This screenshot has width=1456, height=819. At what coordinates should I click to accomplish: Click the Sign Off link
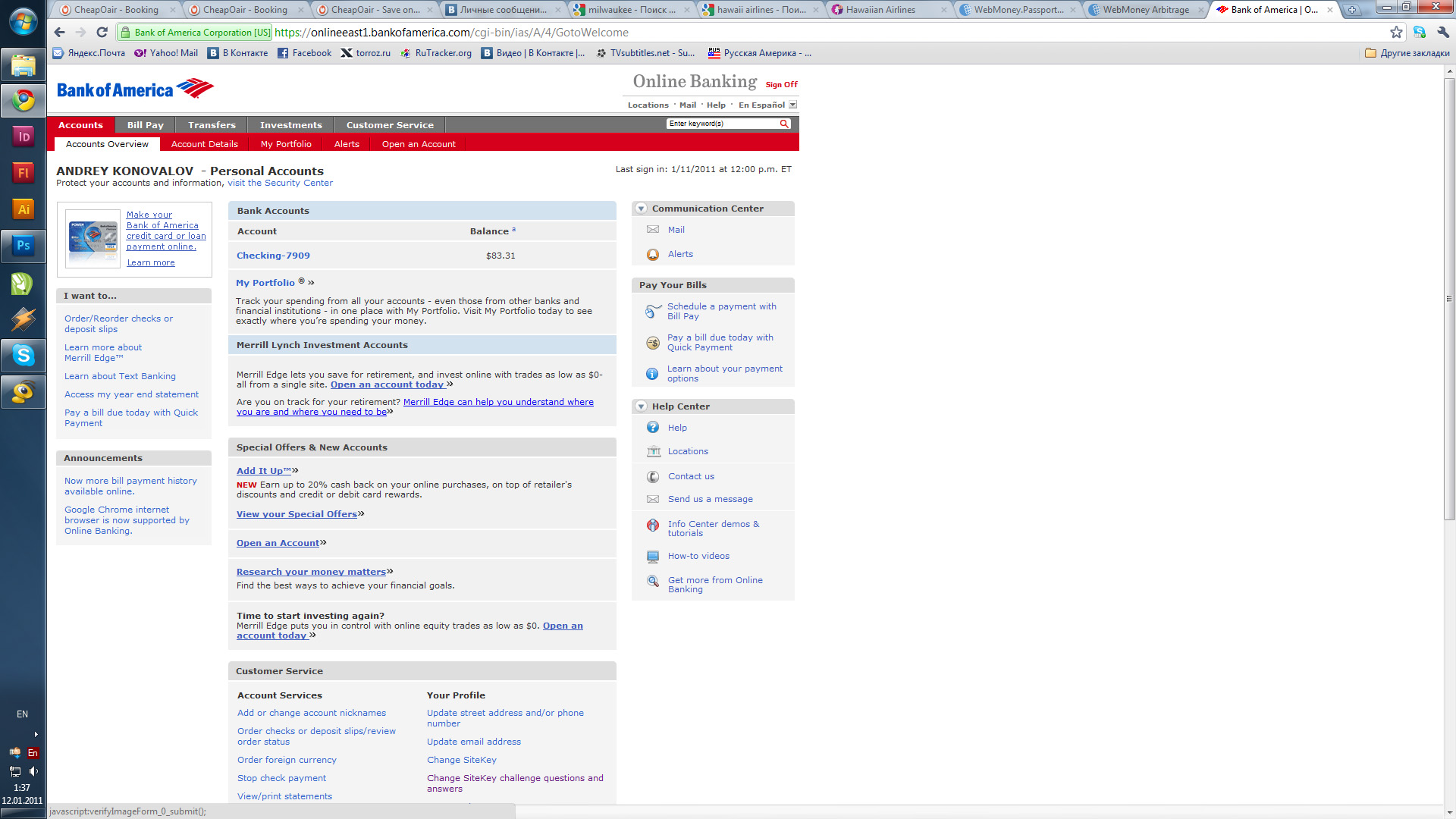(781, 85)
